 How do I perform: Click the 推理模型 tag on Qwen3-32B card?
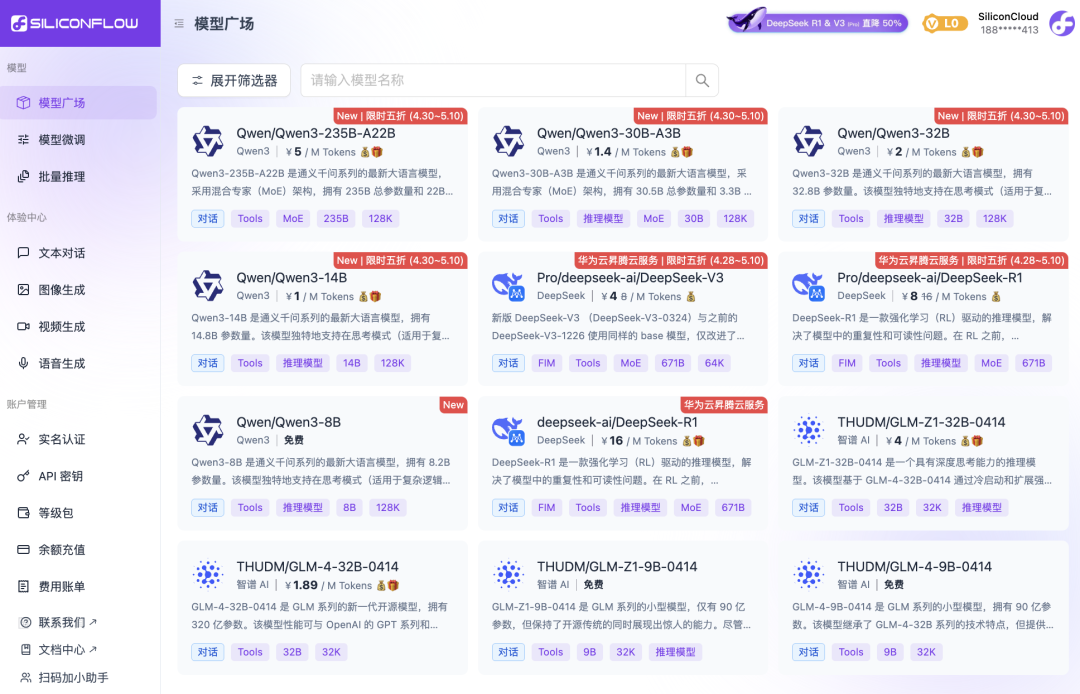(904, 219)
